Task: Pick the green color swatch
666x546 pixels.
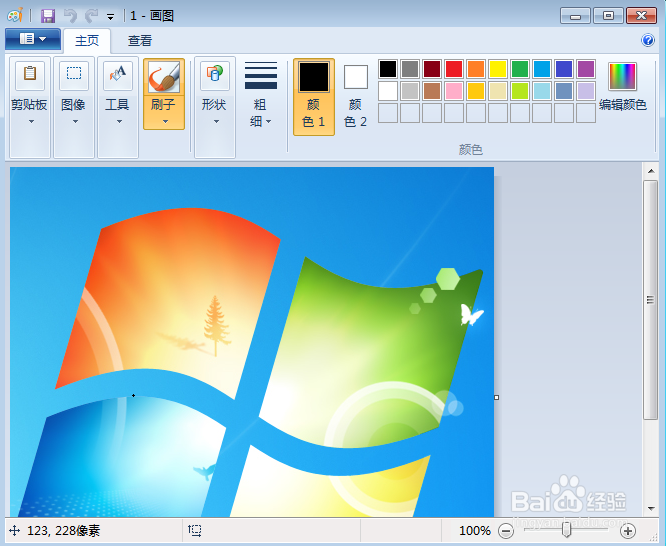Action: pyautogui.click(x=520, y=69)
